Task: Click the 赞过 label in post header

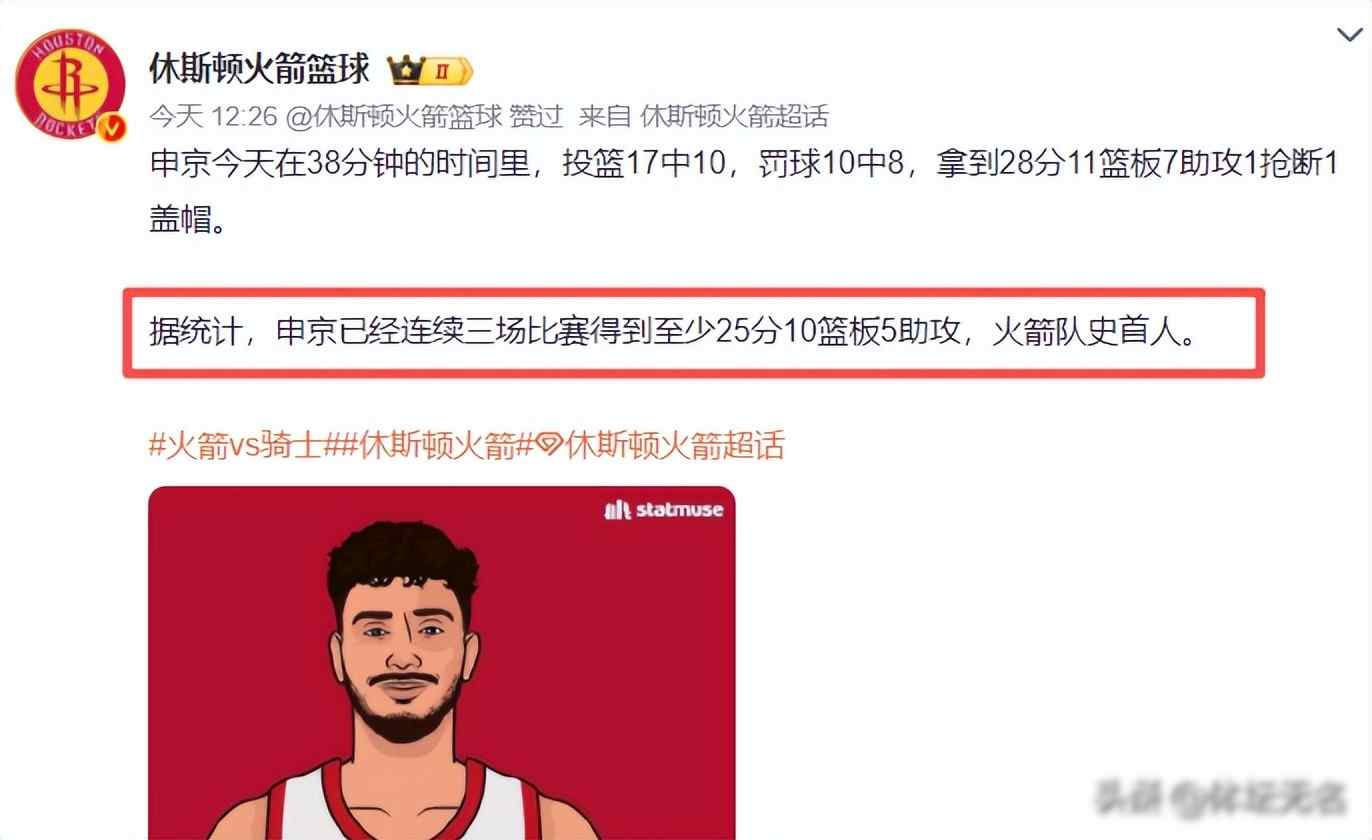Action: pyautogui.click(x=537, y=117)
